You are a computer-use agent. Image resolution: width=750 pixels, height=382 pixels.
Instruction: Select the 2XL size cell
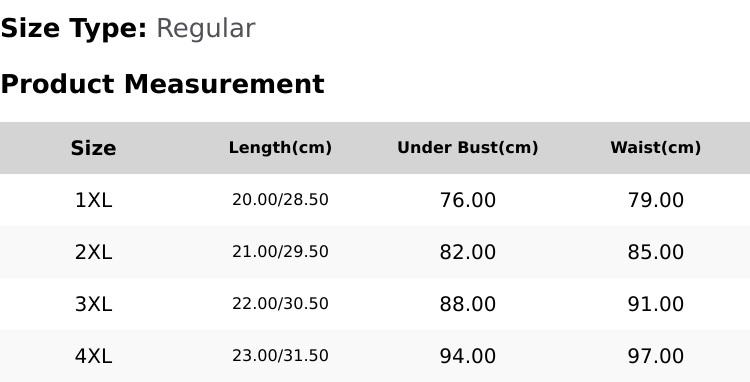point(93,252)
